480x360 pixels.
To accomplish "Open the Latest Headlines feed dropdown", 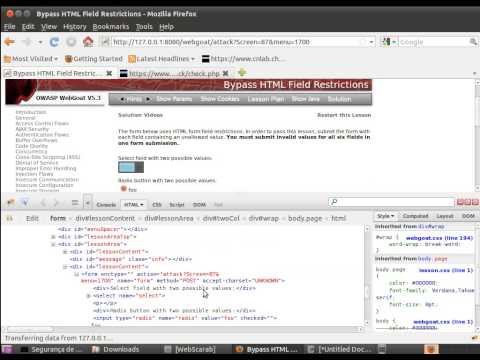I will pyautogui.click(x=161, y=59).
